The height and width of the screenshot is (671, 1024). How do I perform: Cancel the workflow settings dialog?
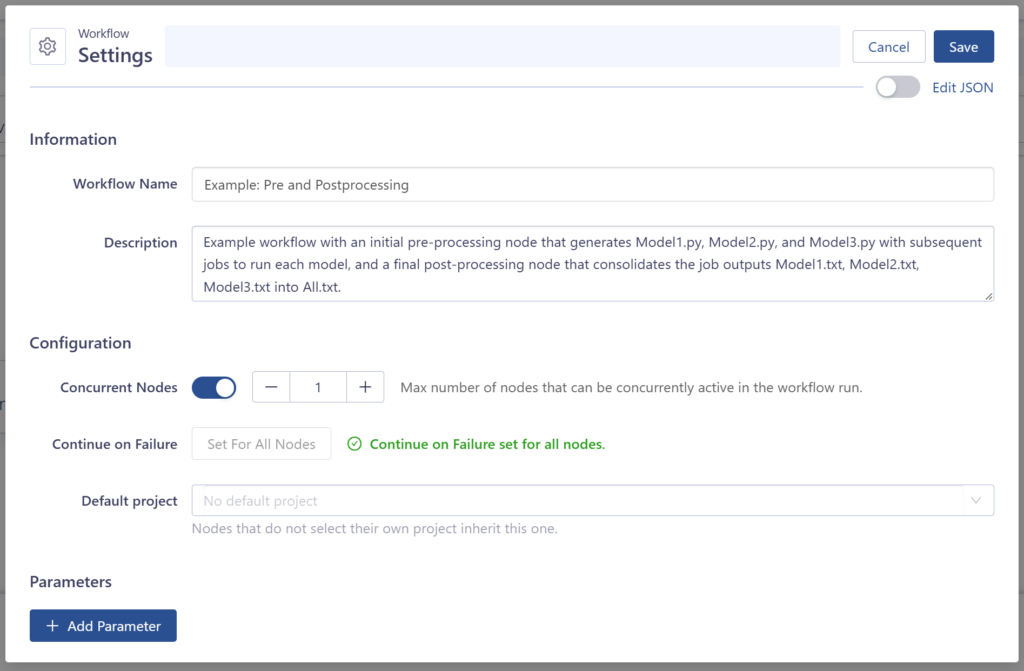(x=888, y=47)
